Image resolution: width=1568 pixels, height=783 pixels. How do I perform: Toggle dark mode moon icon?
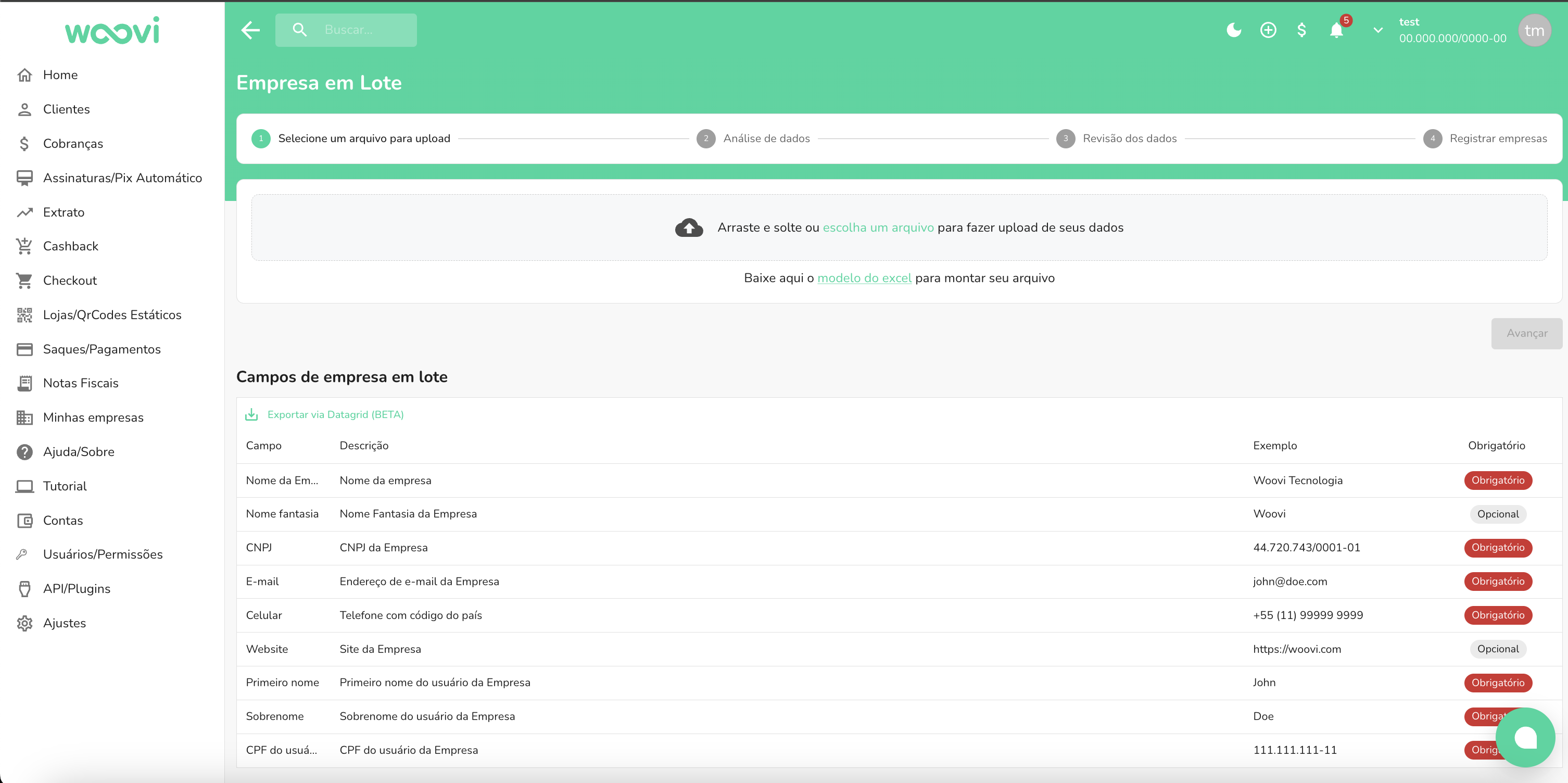coord(1233,30)
